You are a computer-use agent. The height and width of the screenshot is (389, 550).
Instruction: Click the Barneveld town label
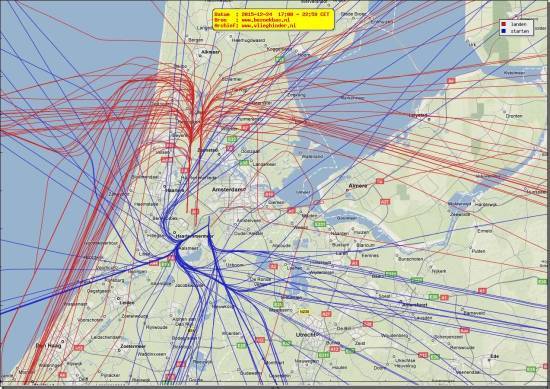474,313
